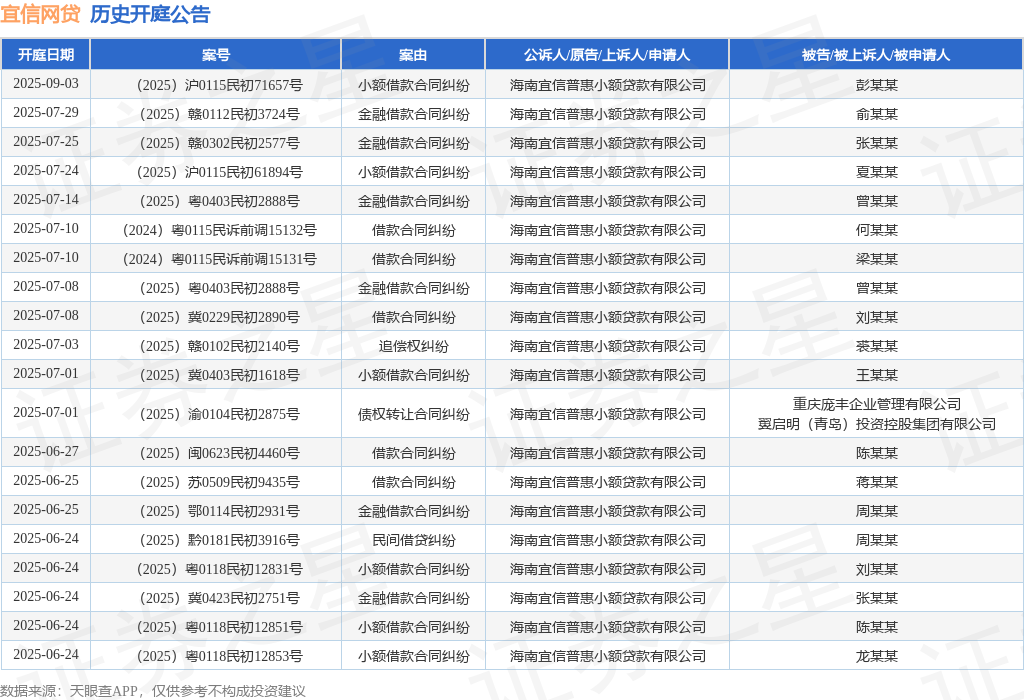Screen dimensions: 1024x700
Task: Click defendant 何某某
Action: click(876, 231)
